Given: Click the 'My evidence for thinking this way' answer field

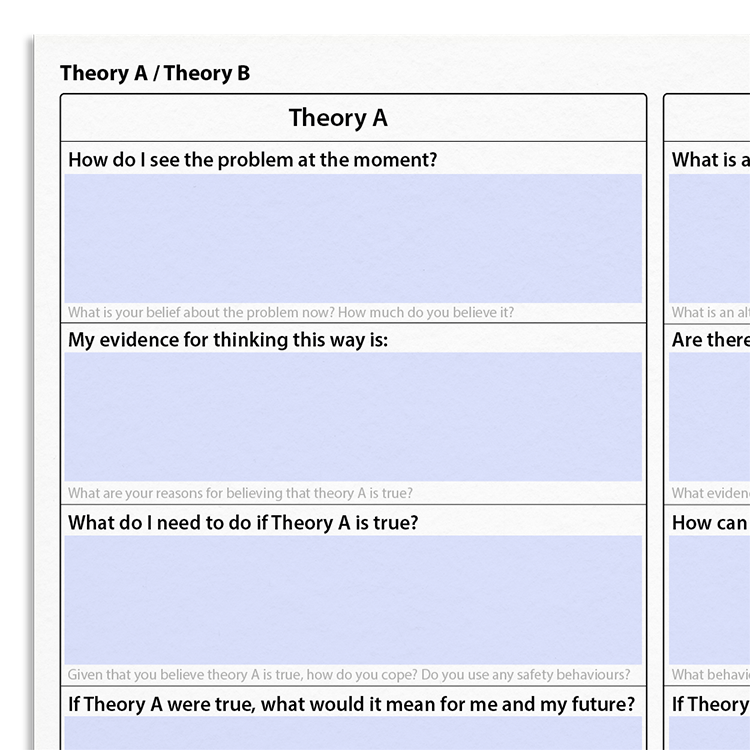Looking at the screenshot, I should (x=353, y=417).
